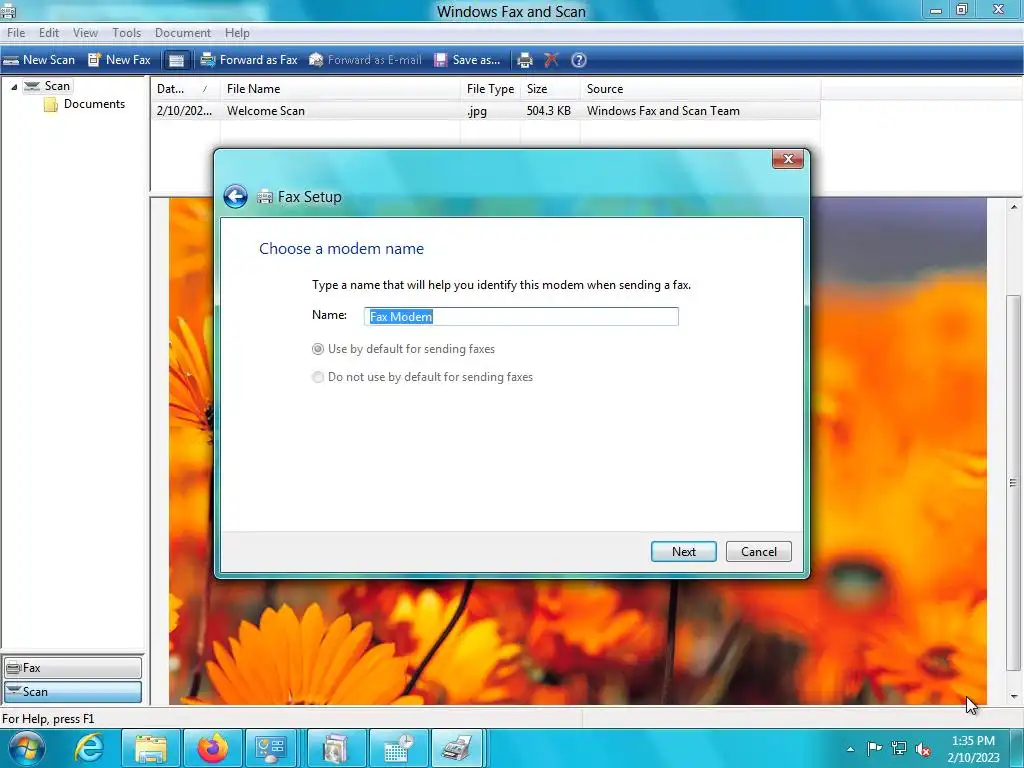
Task: Click the Fax Setup fax machine icon
Action: click(264, 197)
